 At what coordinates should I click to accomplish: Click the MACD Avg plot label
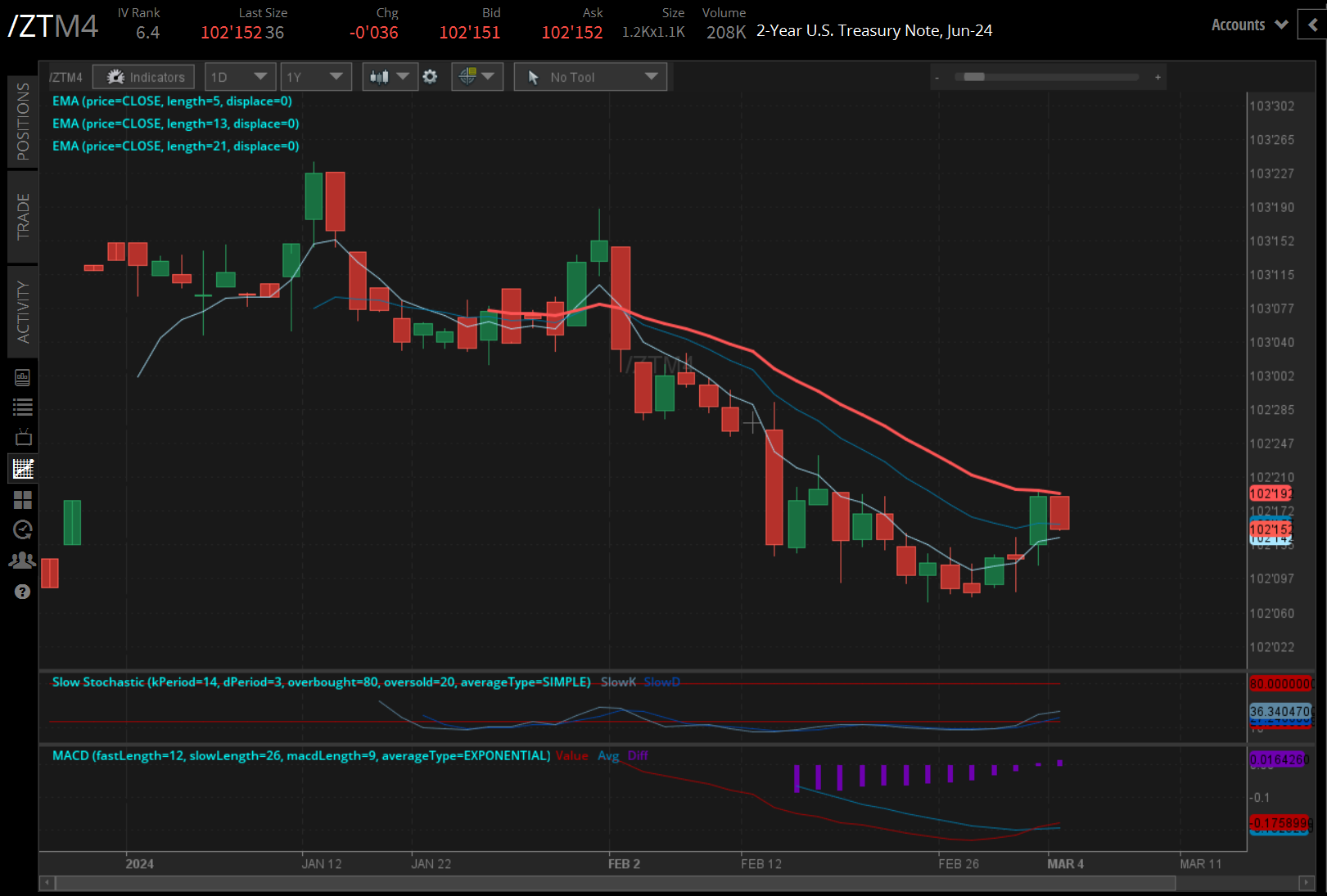[608, 756]
